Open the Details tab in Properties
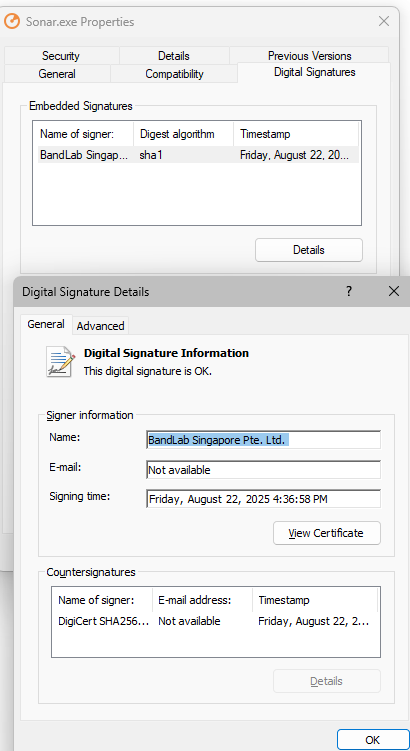Image resolution: width=410 pixels, height=751 pixels. click(174, 56)
